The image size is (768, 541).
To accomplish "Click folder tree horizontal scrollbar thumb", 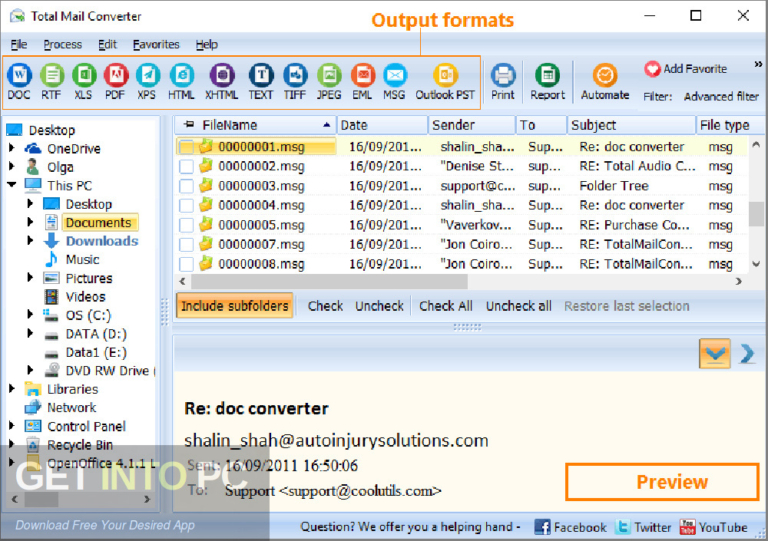I will (x=42, y=499).
